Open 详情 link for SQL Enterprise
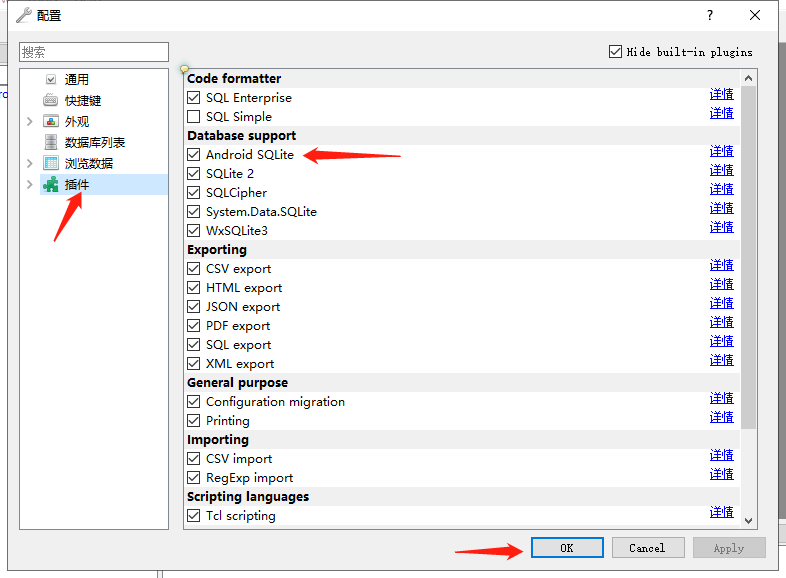Viewport: 786px width, 578px height. [x=722, y=94]
